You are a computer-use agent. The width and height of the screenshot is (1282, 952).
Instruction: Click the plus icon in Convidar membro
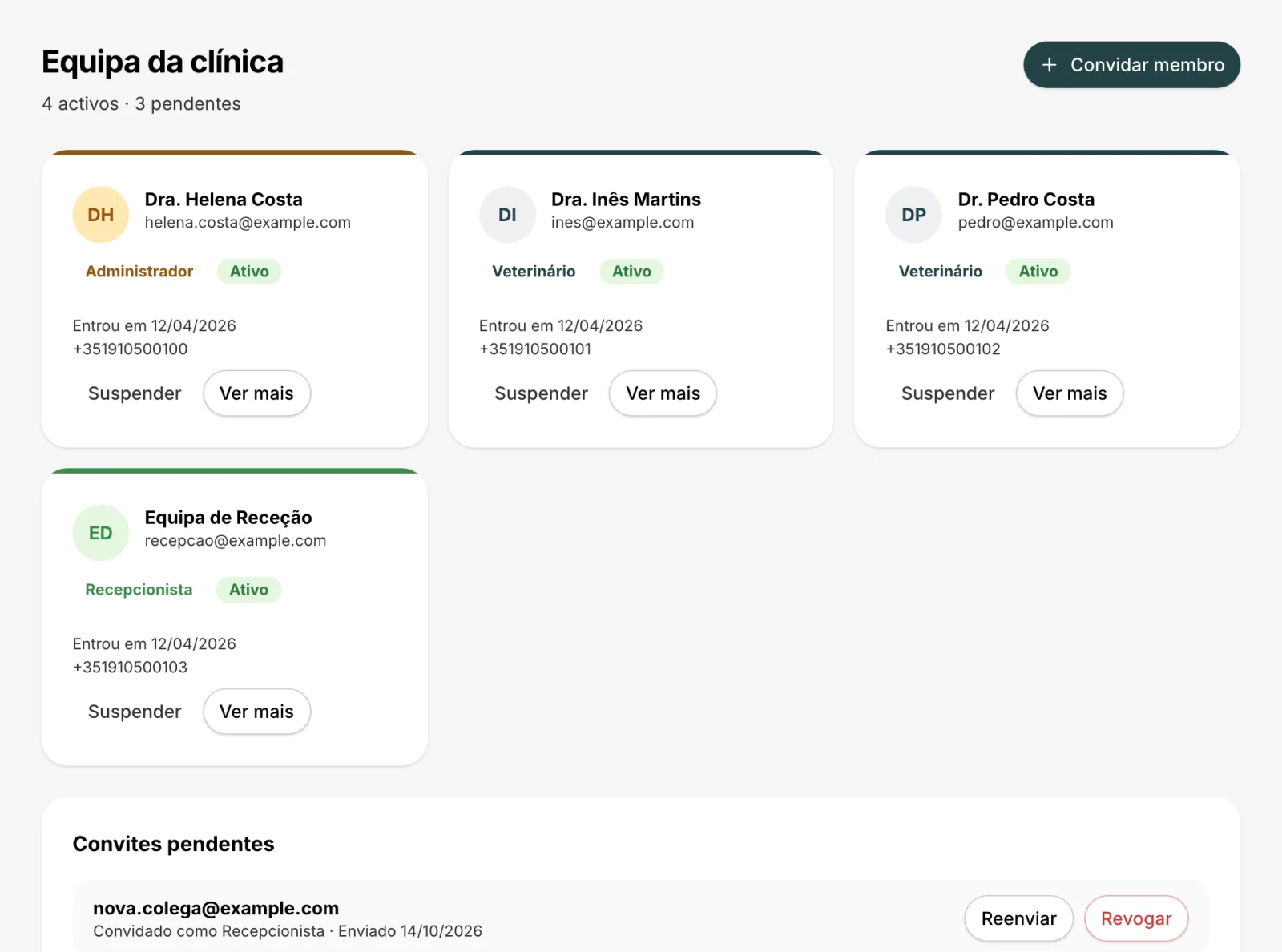(x=1049, y=65)
